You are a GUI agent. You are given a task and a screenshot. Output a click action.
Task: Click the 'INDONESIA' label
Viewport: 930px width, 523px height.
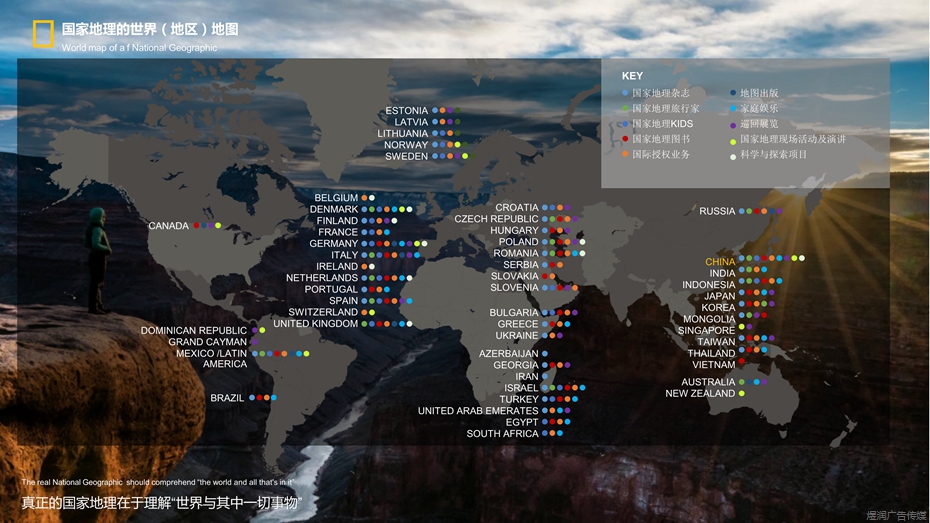(x=709, y=285)
